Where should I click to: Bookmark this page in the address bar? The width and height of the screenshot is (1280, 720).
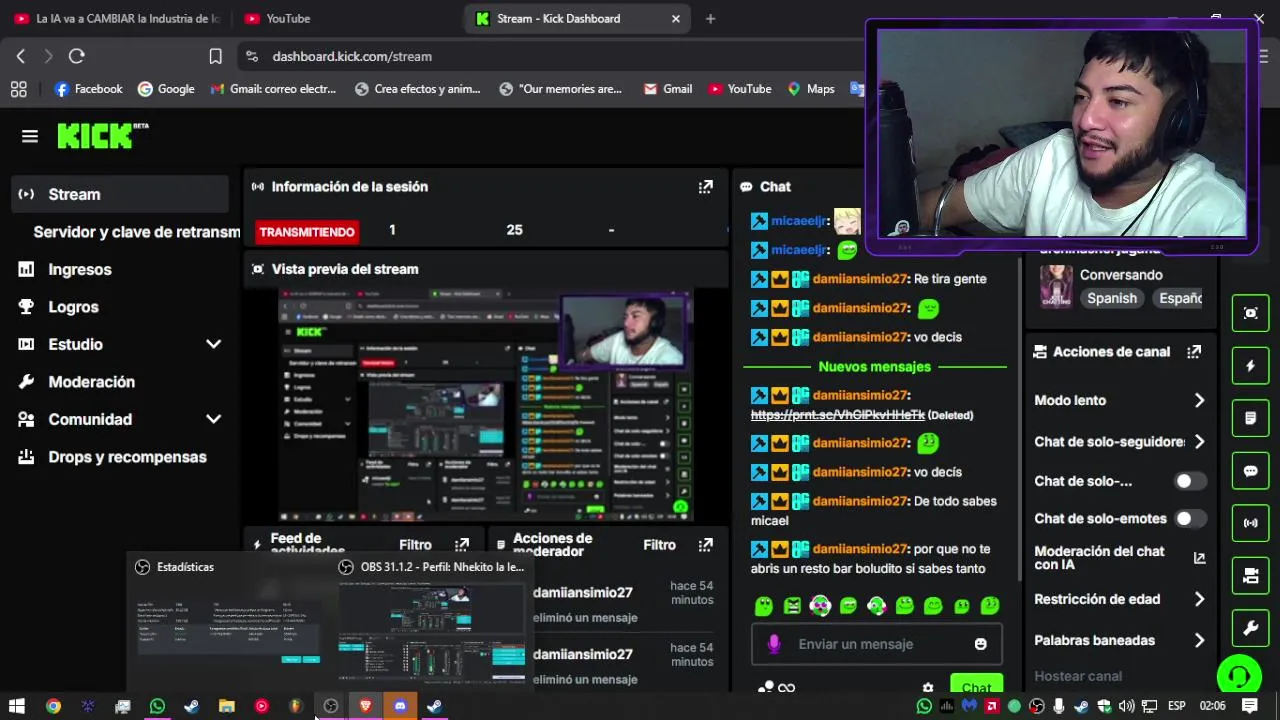click(x=215, y=57)
